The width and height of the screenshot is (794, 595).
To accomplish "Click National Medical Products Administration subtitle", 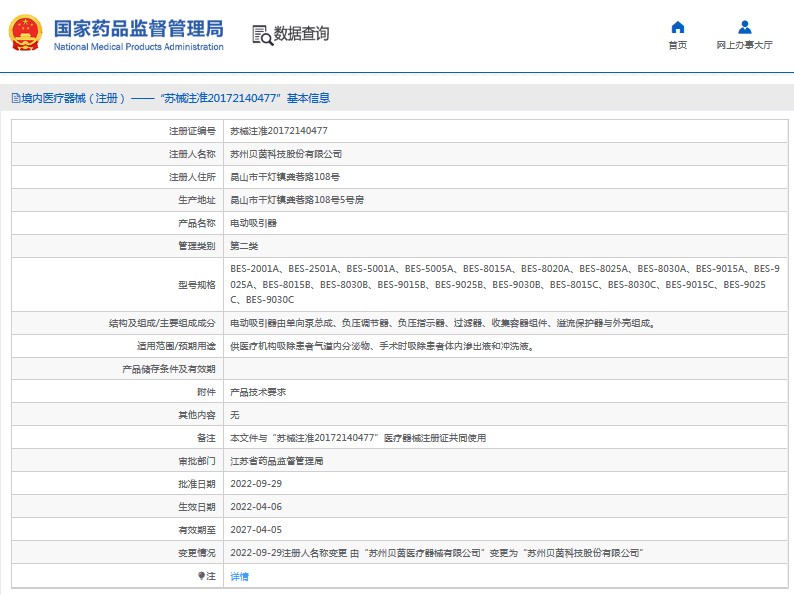I will coord(138,47).
